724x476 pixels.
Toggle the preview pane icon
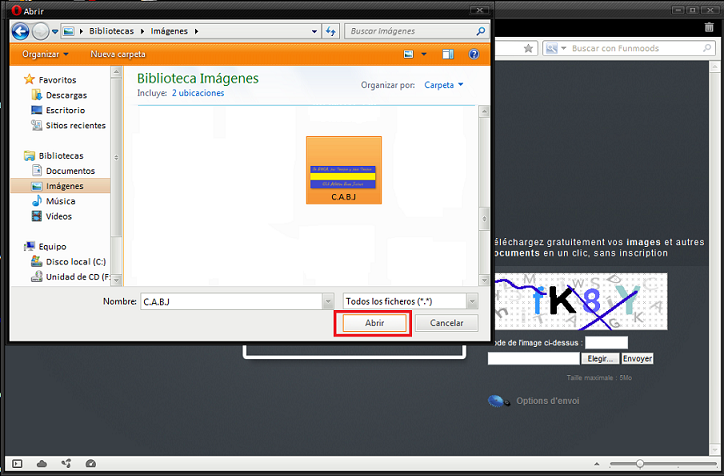pos(447,54)
